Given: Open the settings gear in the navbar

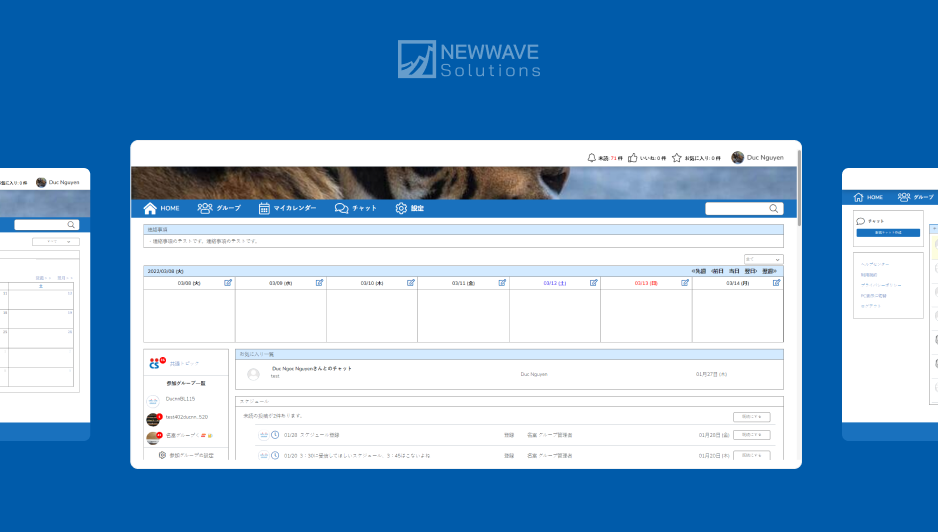Looking at the screenshot, I should [401, 209].
